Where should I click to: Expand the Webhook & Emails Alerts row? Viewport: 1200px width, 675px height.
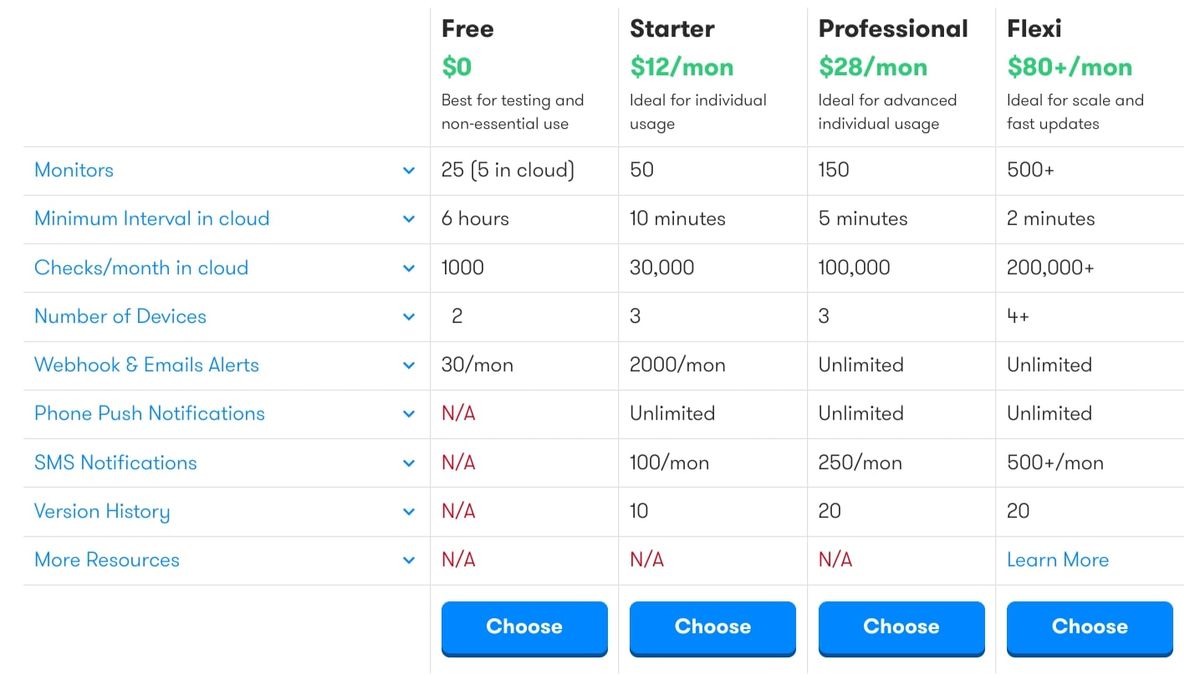coord(409,365)
